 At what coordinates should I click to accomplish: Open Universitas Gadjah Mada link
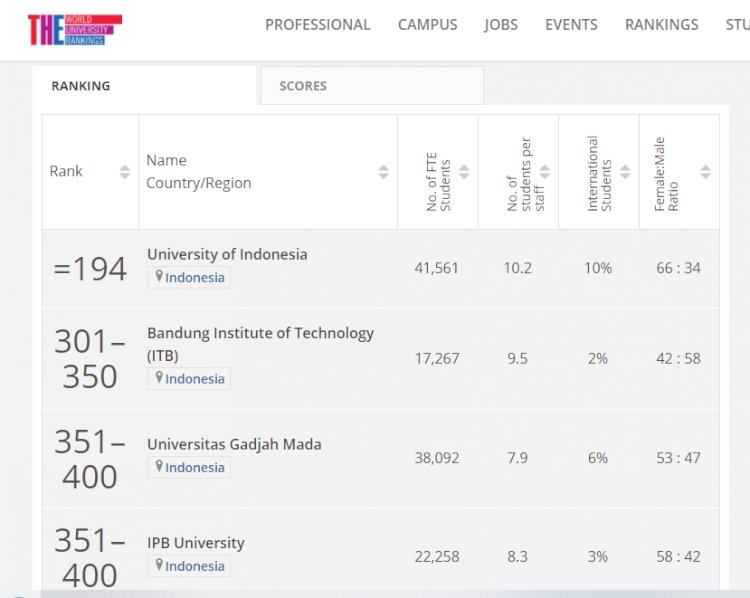[x=234, y=444]
